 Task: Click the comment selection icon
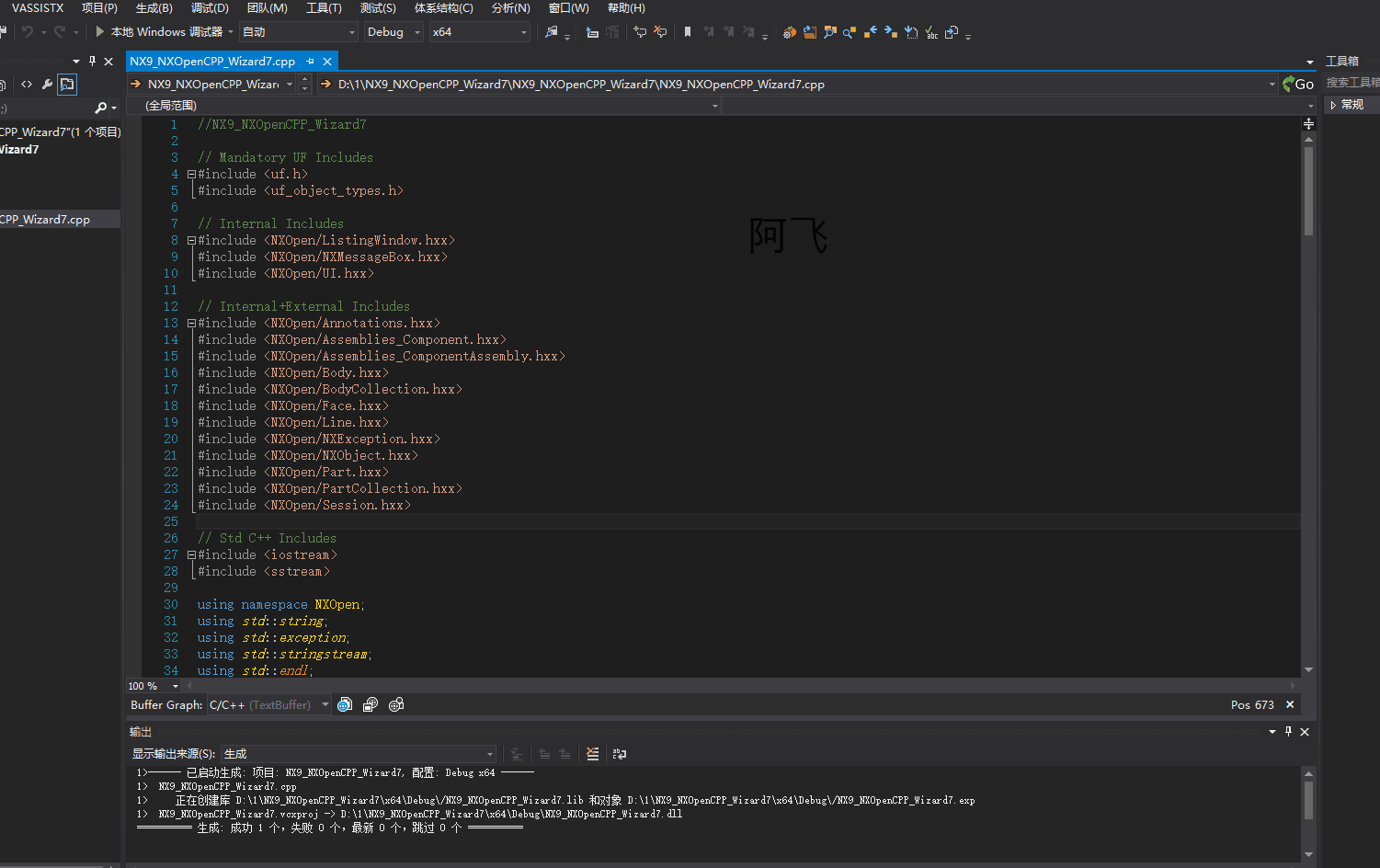point(640,32)
